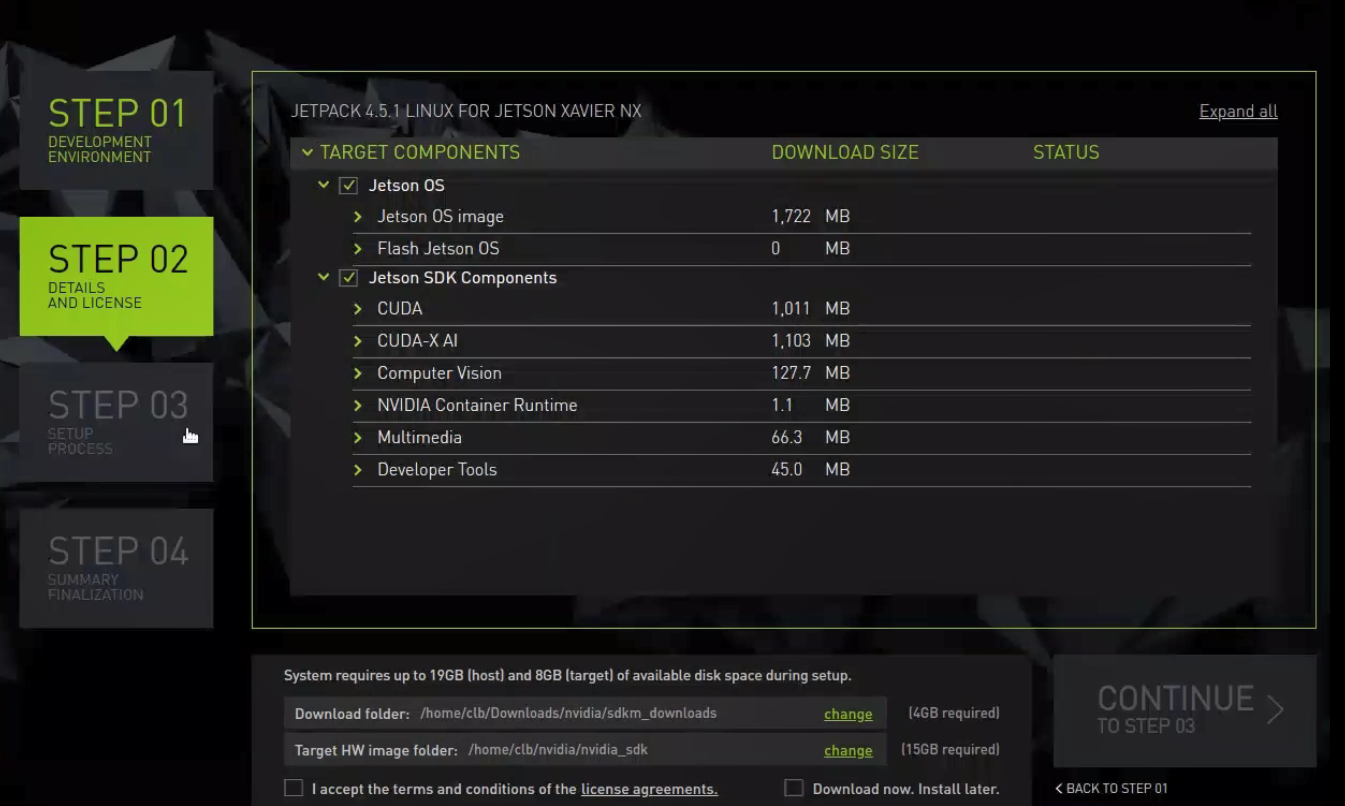1345x806 pixels.
Task: Collapse the Jetson SDK Components group chevron
Action: 323,277
